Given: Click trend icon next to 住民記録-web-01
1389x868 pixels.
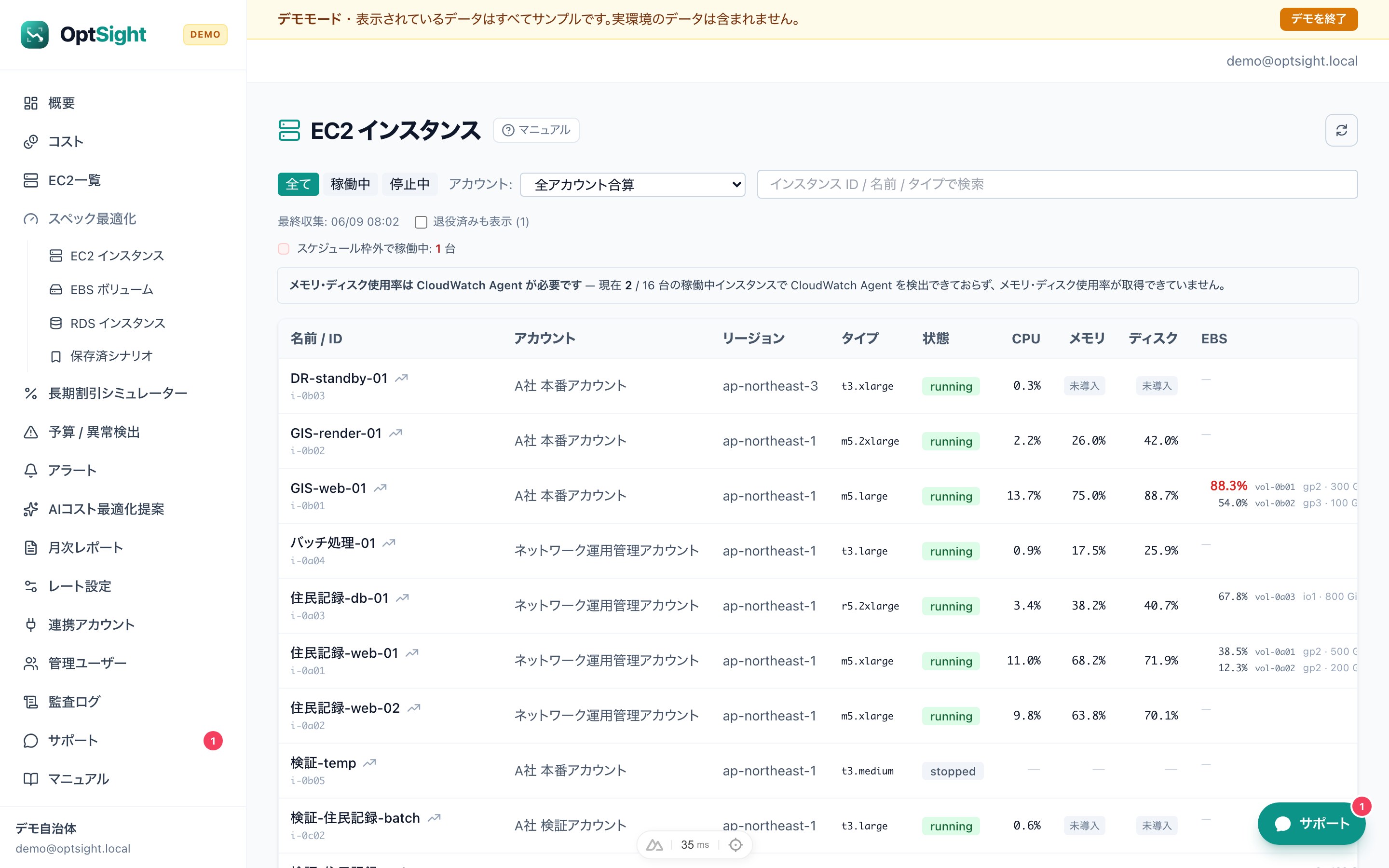Looking at the screenshot, I should click(412, 653).
